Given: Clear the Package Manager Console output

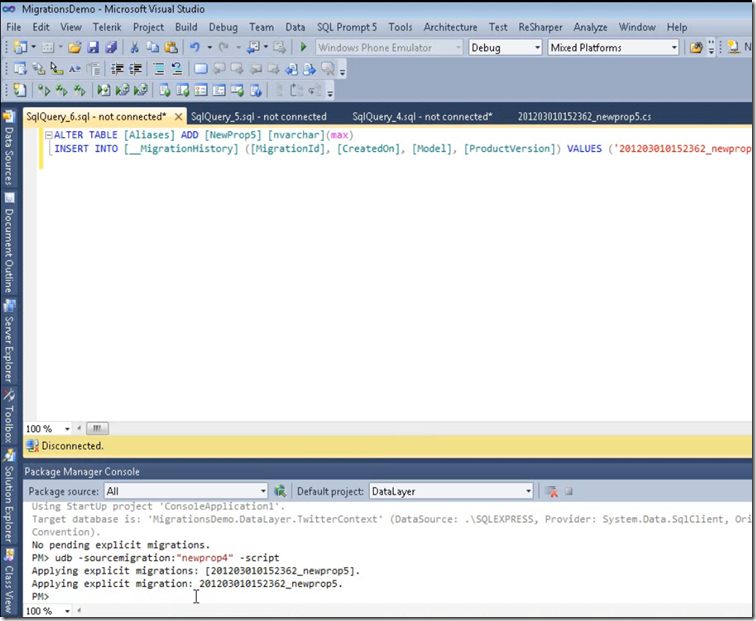Looking at the screenshot, I should (551, 491).
